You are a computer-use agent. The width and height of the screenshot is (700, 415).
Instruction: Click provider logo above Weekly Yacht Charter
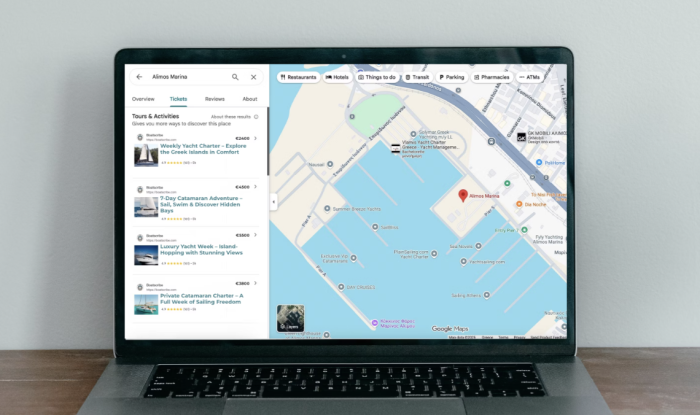click(140, 137)
